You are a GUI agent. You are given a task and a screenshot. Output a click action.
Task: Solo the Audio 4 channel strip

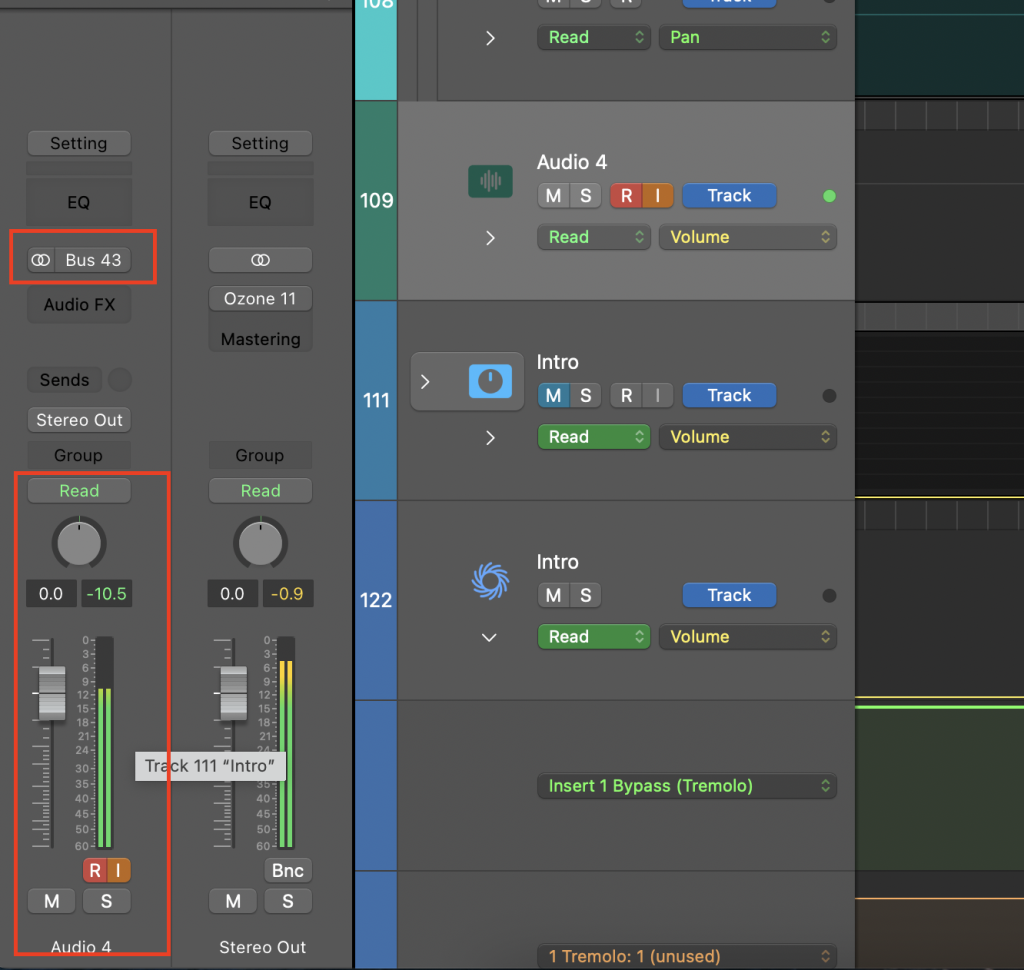pyautogui.click(x=106, y=901)
